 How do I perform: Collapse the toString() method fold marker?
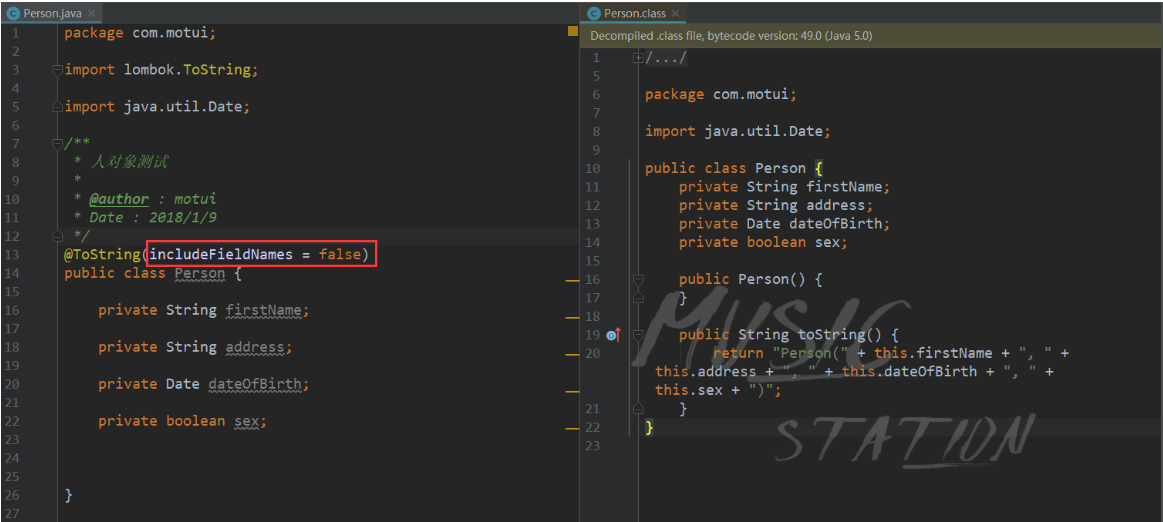638,335
